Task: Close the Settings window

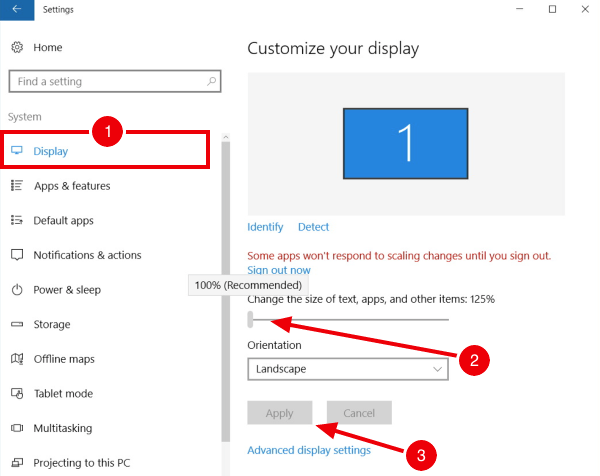Action: coord(585,9)
